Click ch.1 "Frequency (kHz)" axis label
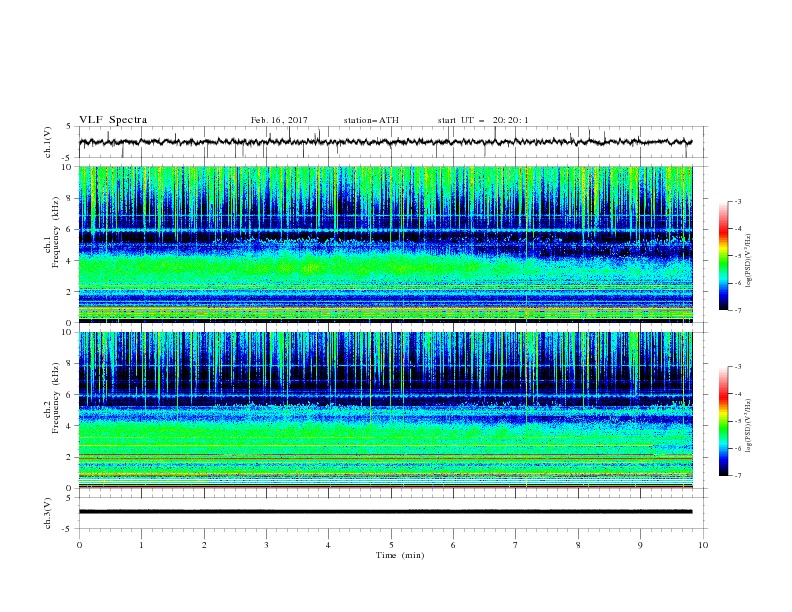This screenshot has height=612, width=792. (x=56, y=233)
